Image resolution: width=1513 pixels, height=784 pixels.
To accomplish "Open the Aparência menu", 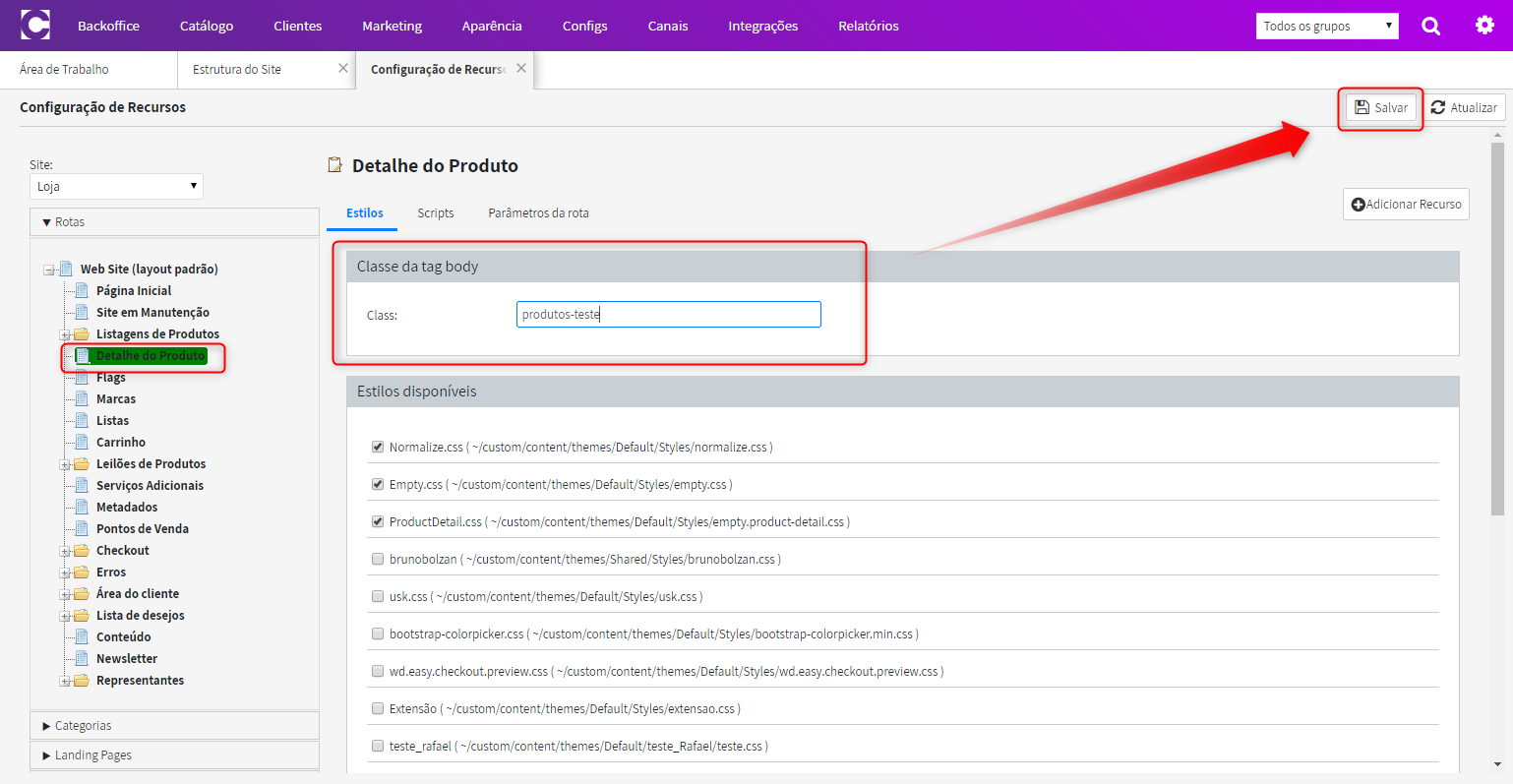I will (492, 26).
